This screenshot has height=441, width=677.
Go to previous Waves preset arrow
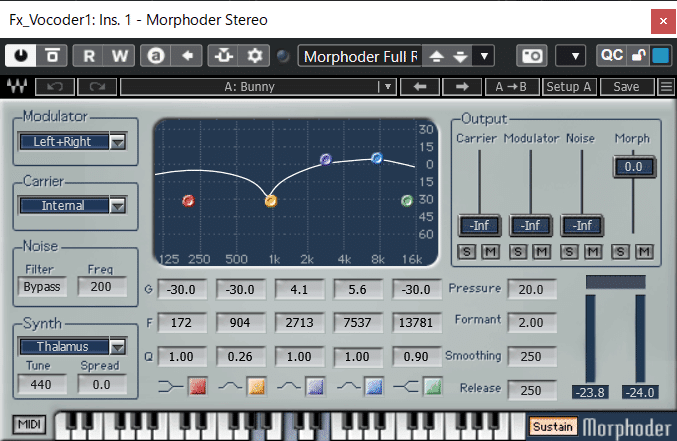pos(420,87)
